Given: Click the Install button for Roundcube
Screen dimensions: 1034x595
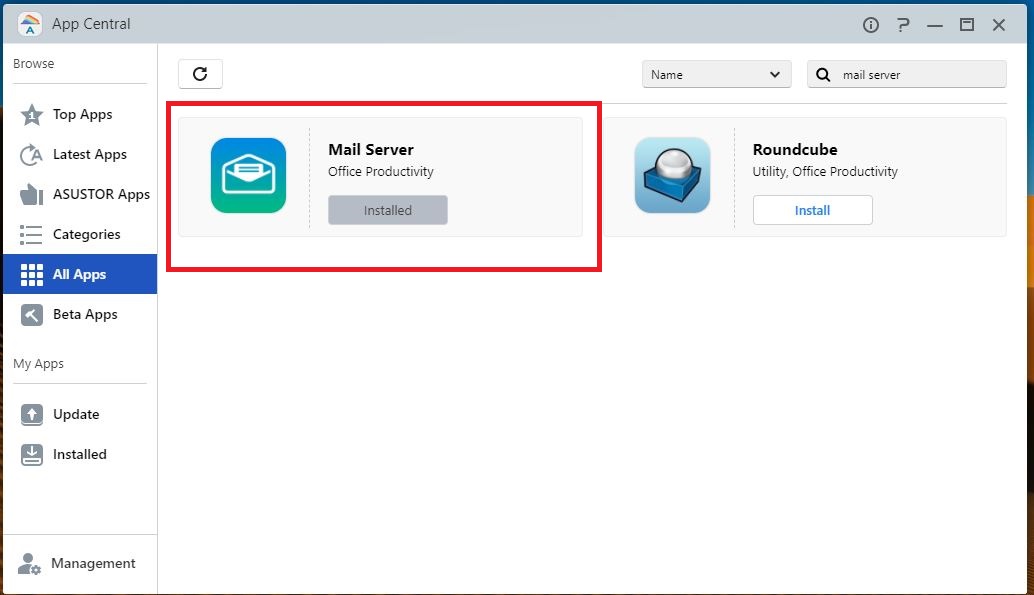Looking at the screenshot, I should 812,210.
